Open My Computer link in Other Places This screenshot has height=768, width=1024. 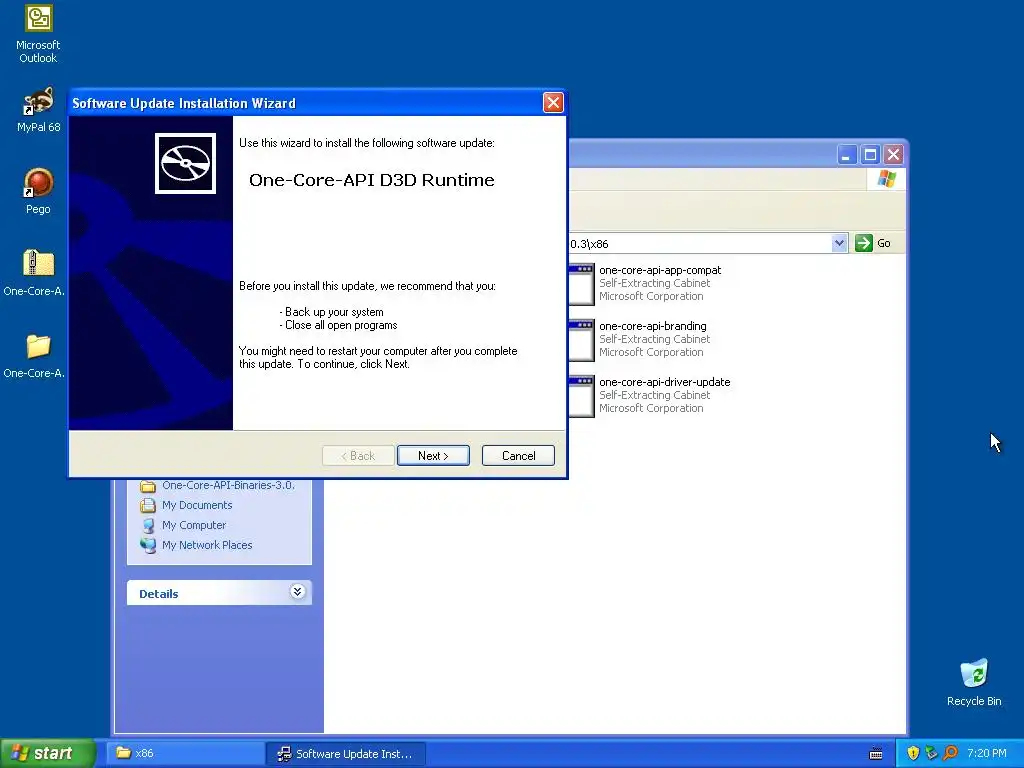193,525
